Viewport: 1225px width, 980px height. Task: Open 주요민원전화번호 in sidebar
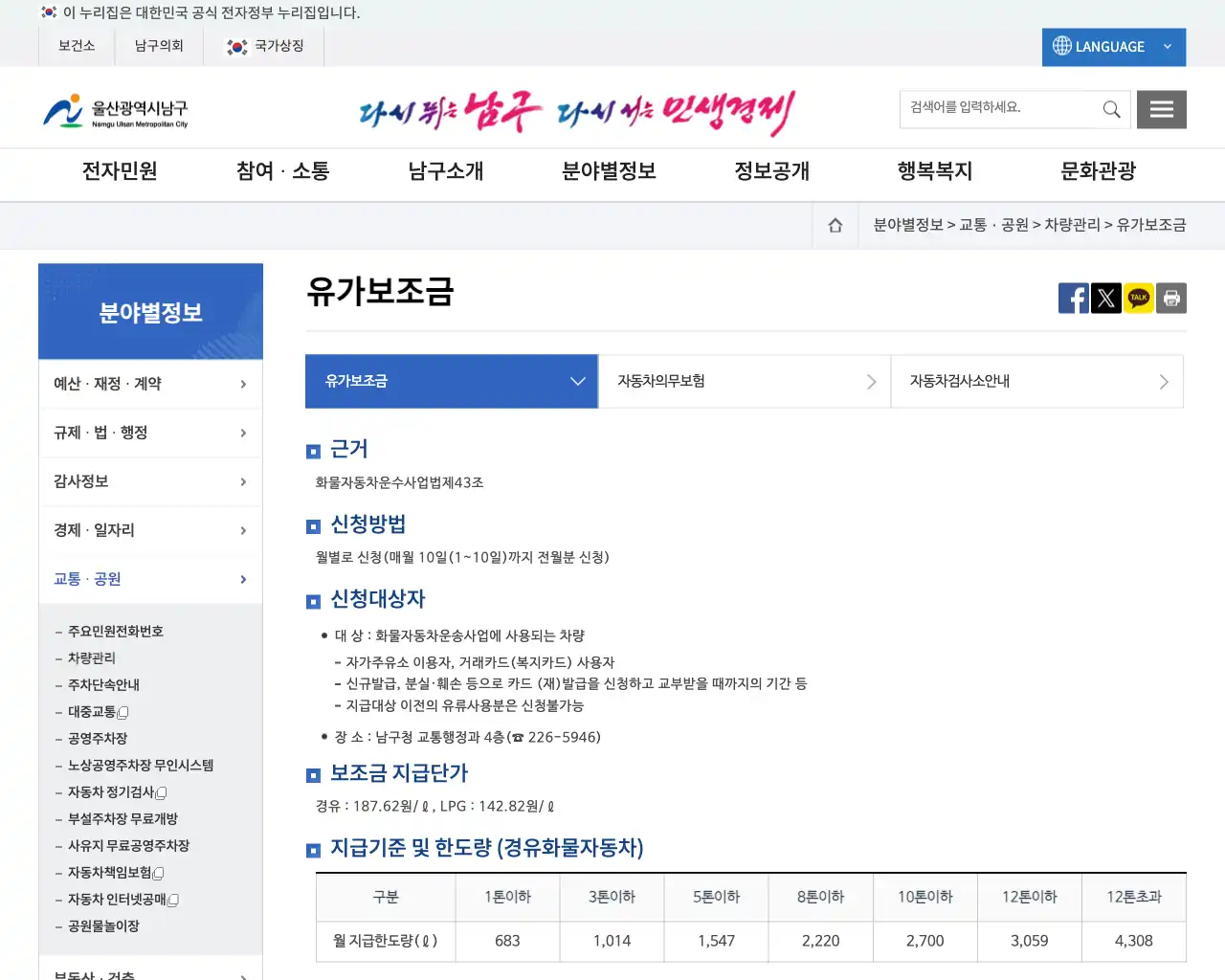[116, 632]
